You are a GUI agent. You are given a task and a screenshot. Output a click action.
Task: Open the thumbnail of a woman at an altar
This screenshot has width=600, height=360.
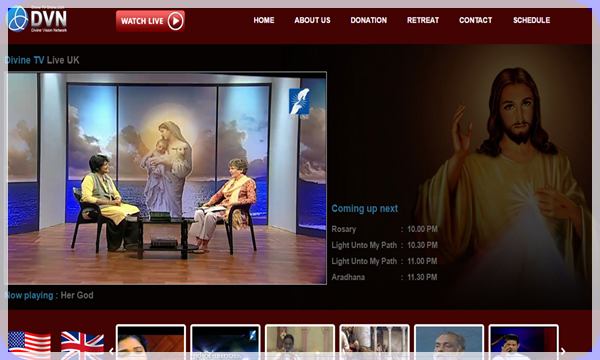point(300,342)
